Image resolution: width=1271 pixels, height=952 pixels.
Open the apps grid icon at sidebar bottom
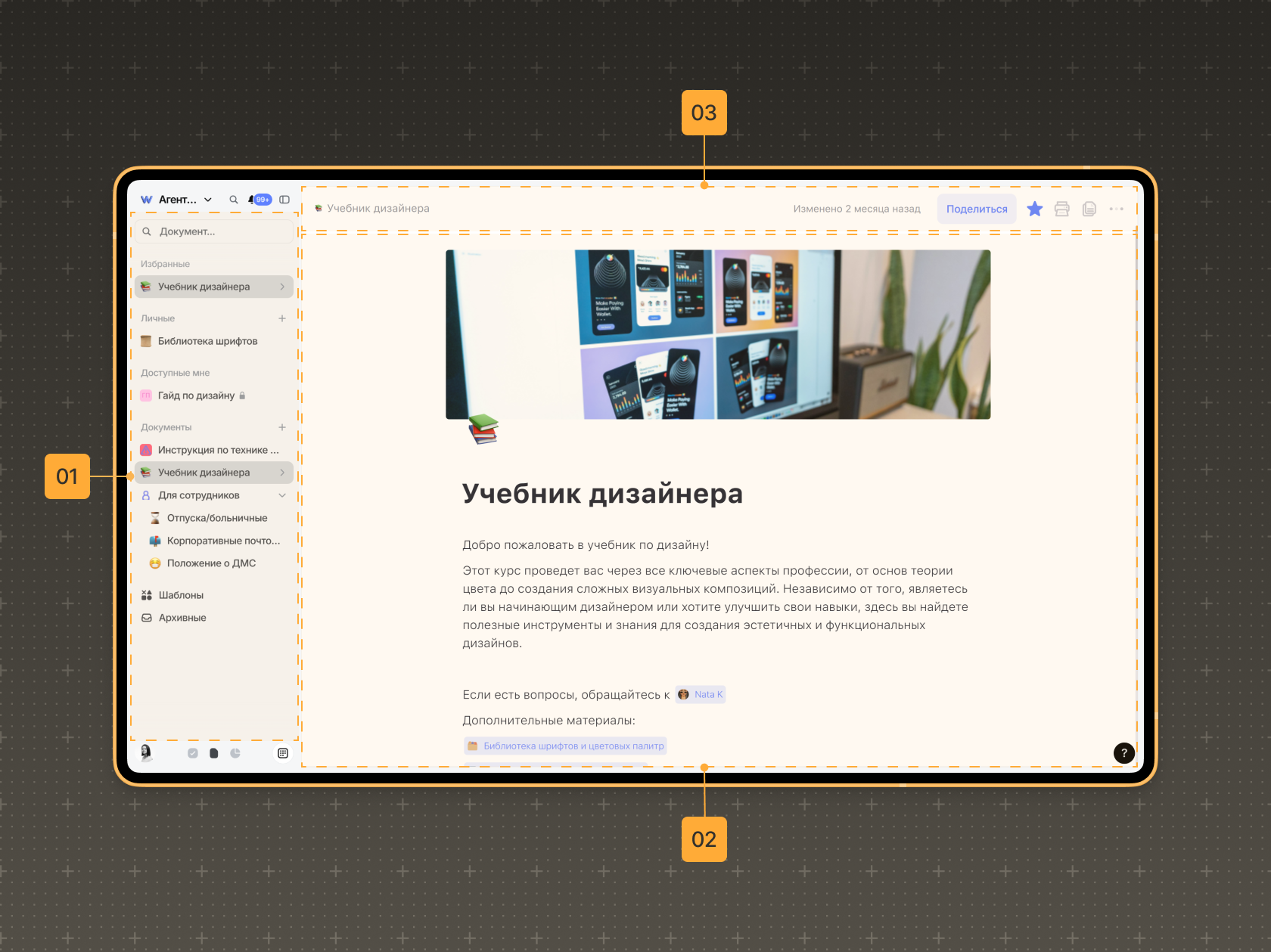point(283,753)
